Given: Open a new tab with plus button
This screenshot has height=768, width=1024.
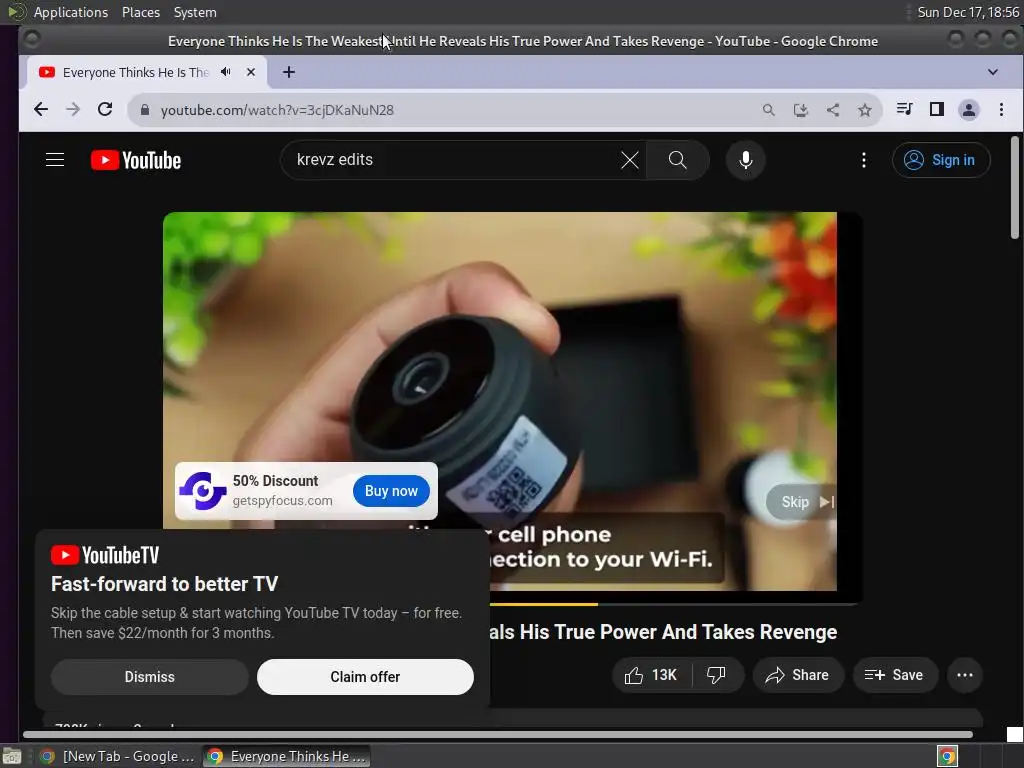Looking at the screenshot, I should (289, 72).
